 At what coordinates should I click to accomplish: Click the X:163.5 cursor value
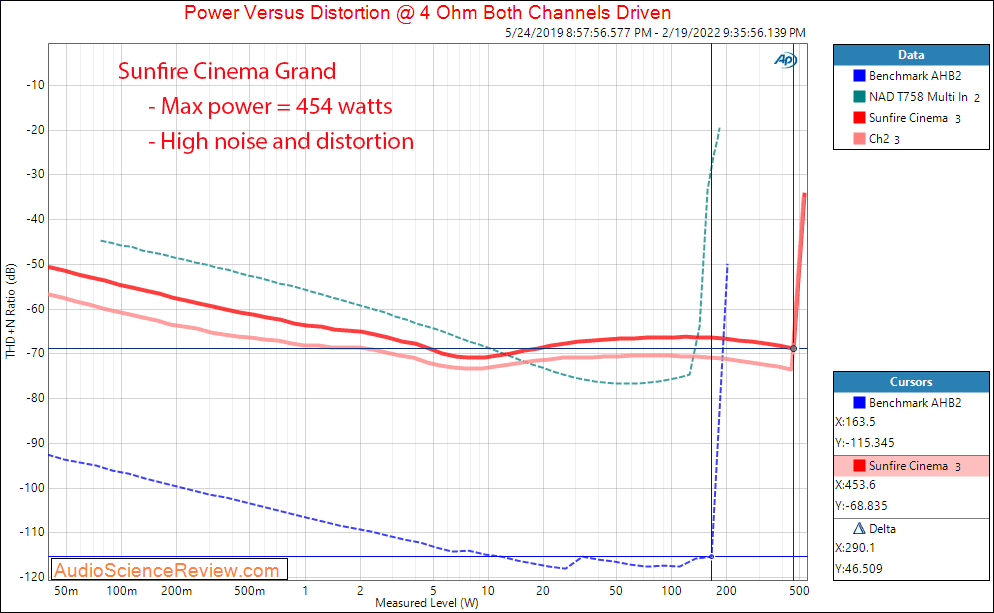click(855, 422)
